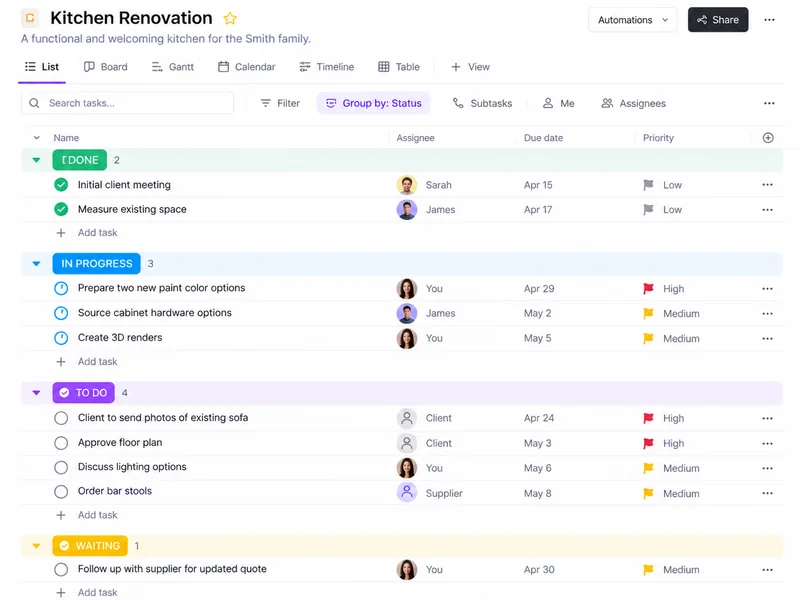800x600 pixels.
Task: Click the green DONE status label
Action: click(80, 160)
